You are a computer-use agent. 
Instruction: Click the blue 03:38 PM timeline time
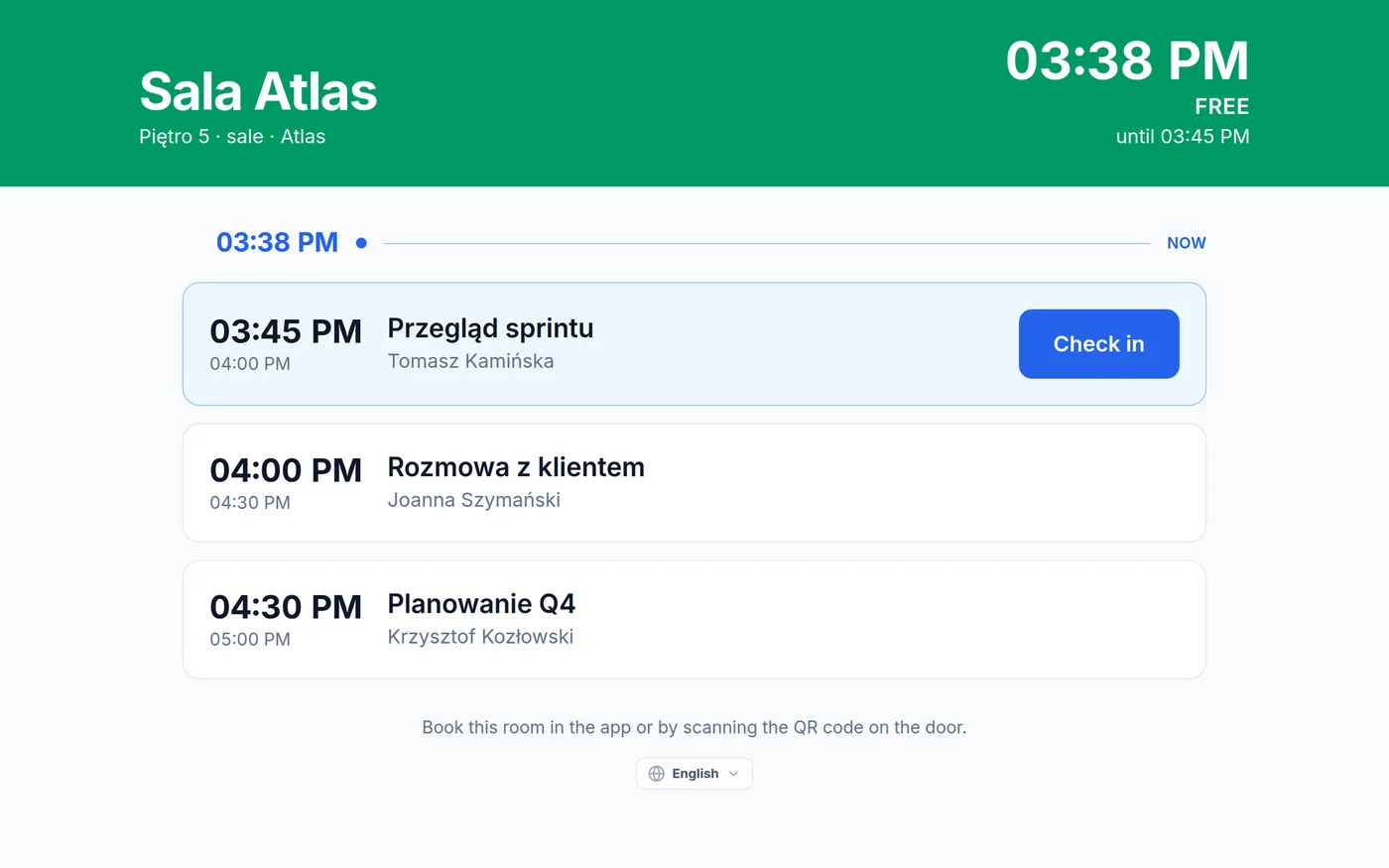[277, 242]
